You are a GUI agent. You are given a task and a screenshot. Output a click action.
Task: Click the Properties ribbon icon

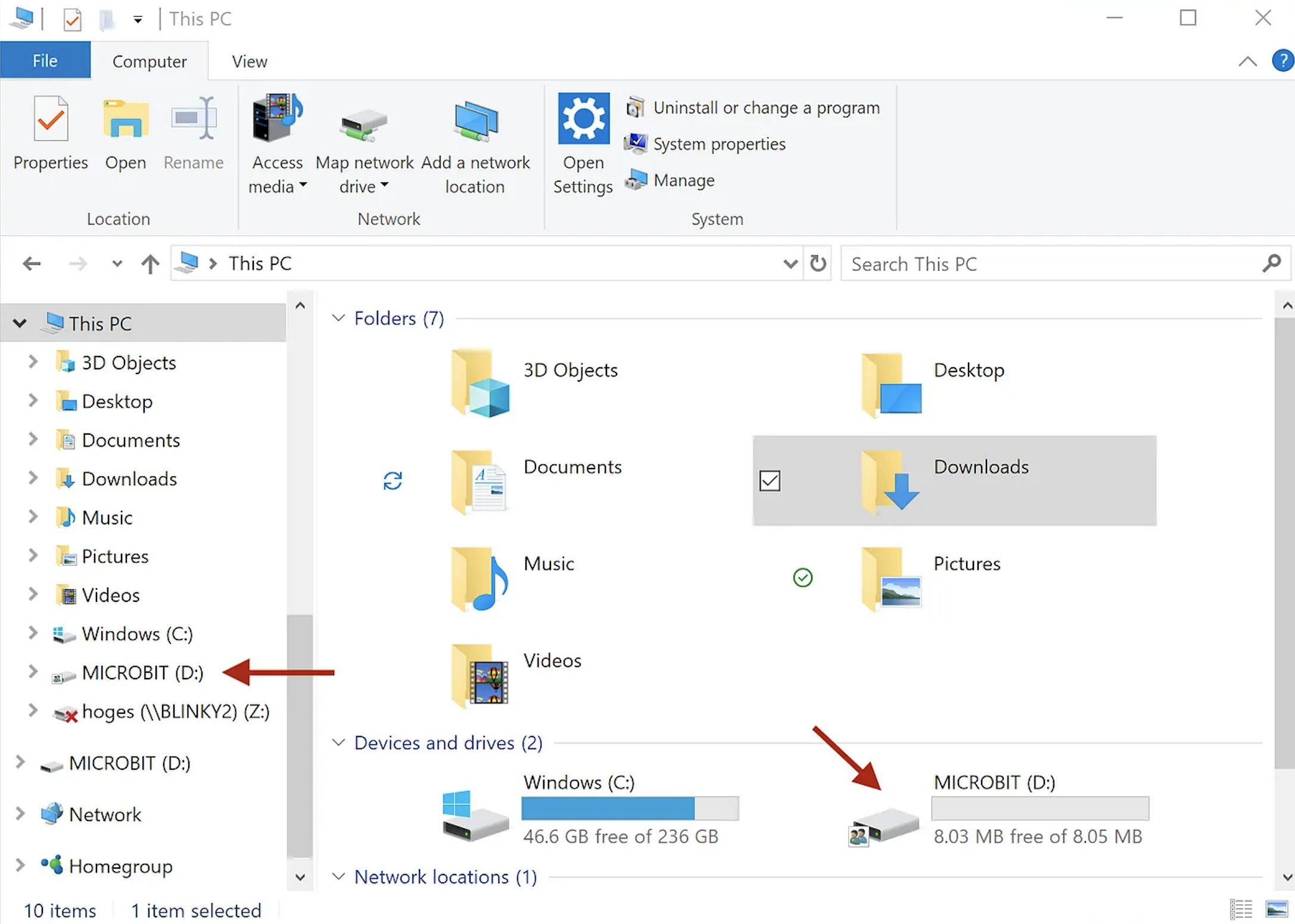[51, 119]
